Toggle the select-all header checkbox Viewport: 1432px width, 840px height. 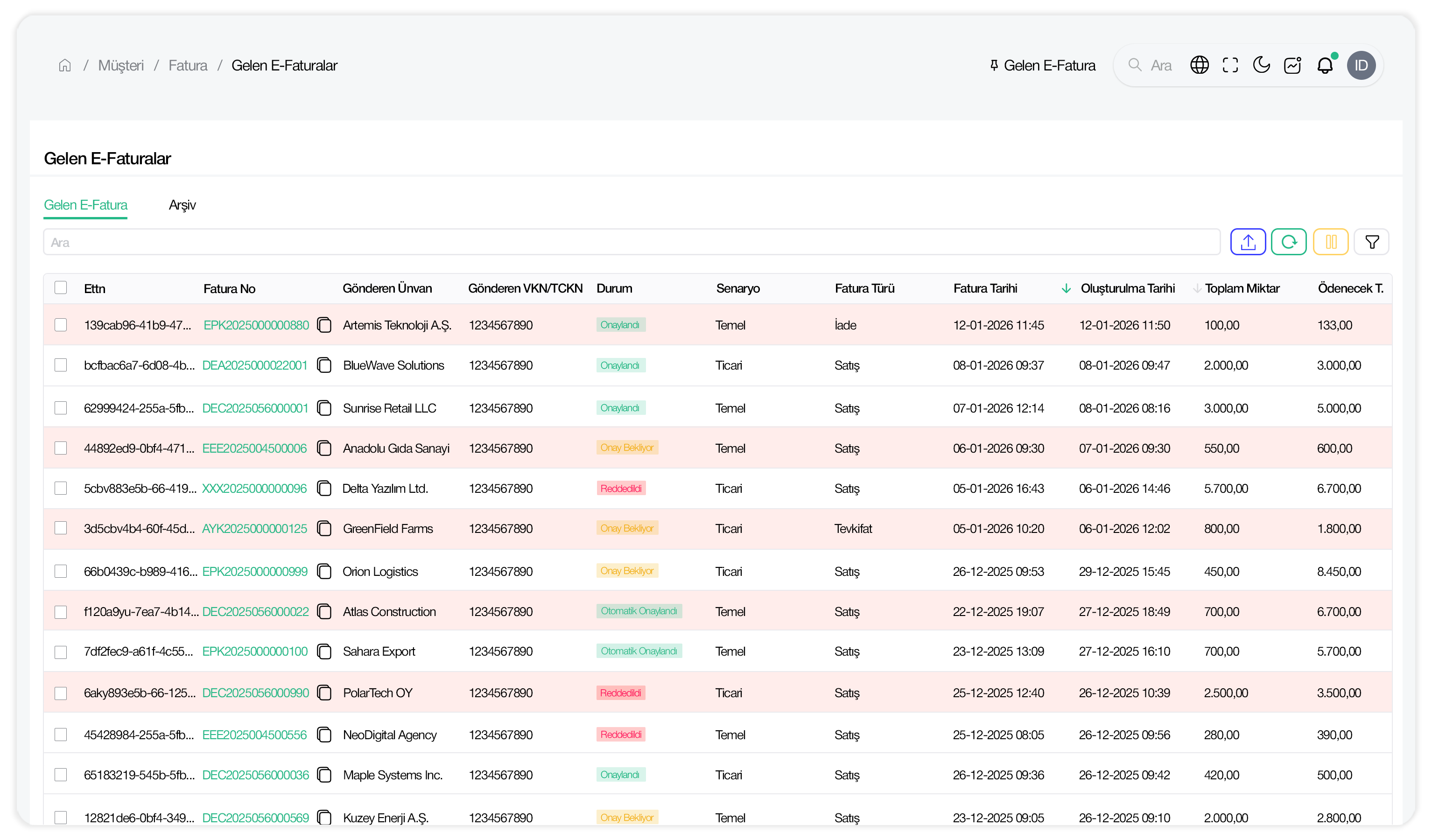pos(61,287)
